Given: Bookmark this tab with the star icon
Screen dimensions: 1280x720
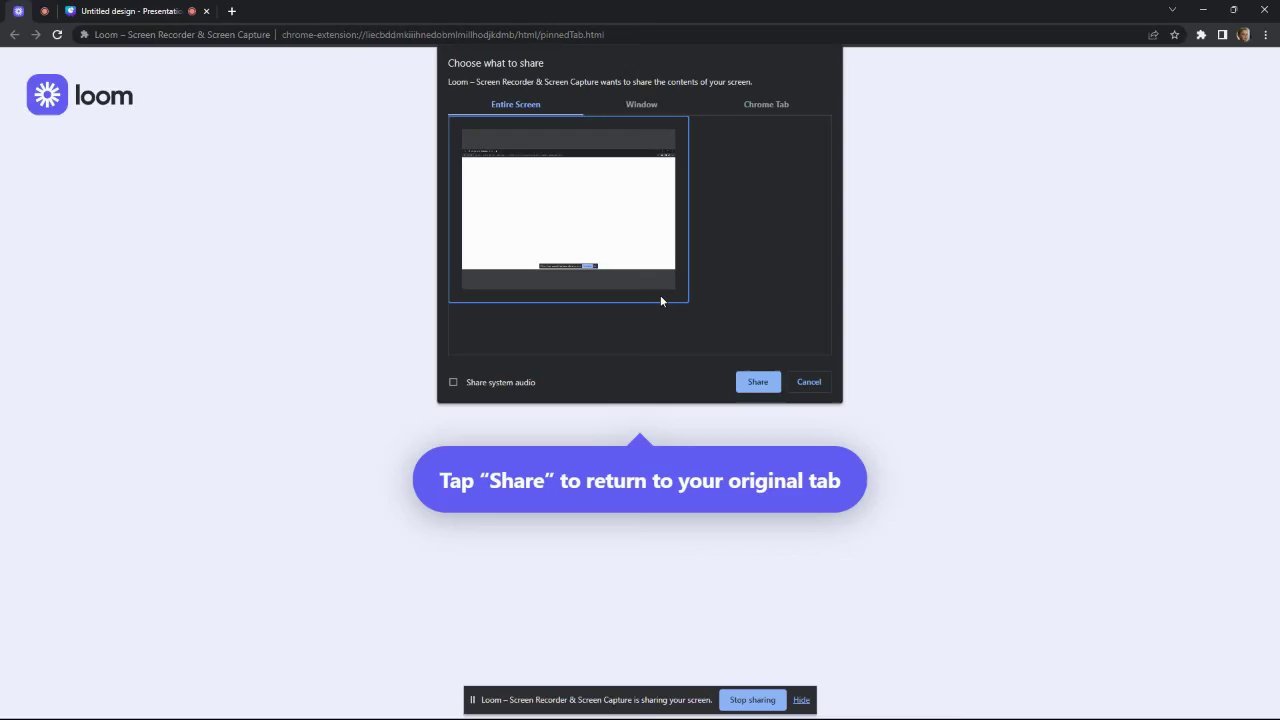Looking at the screenshot, I should coord(1175,34).
